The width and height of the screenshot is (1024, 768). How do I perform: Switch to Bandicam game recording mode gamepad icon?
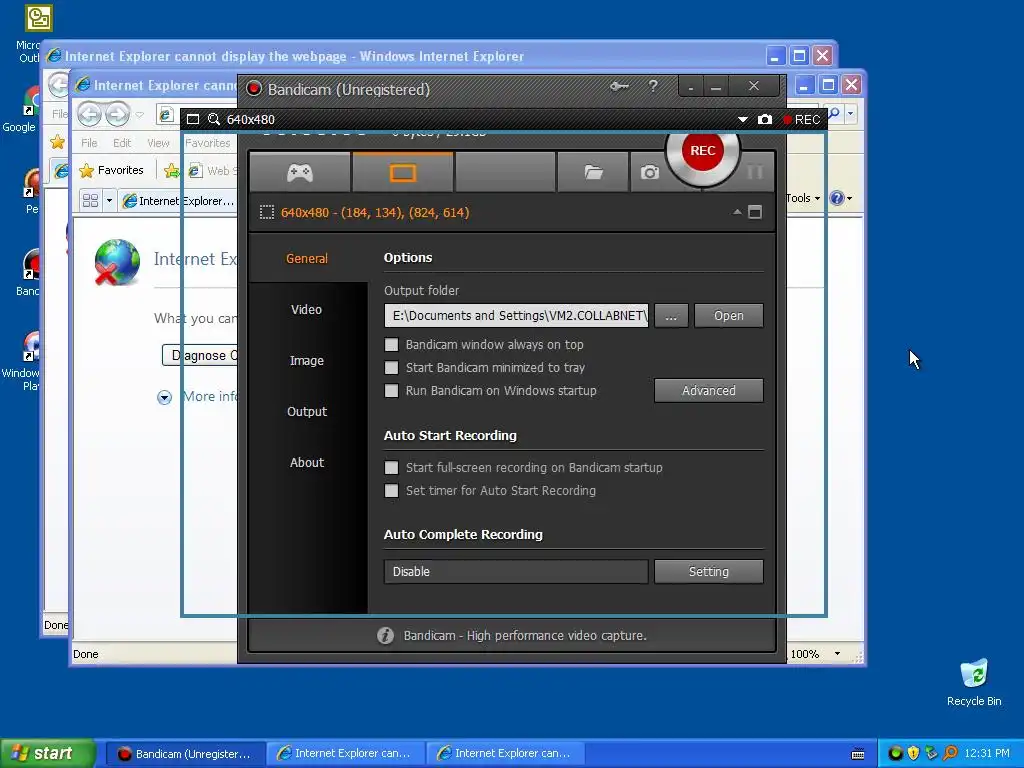tap(300, 172)
